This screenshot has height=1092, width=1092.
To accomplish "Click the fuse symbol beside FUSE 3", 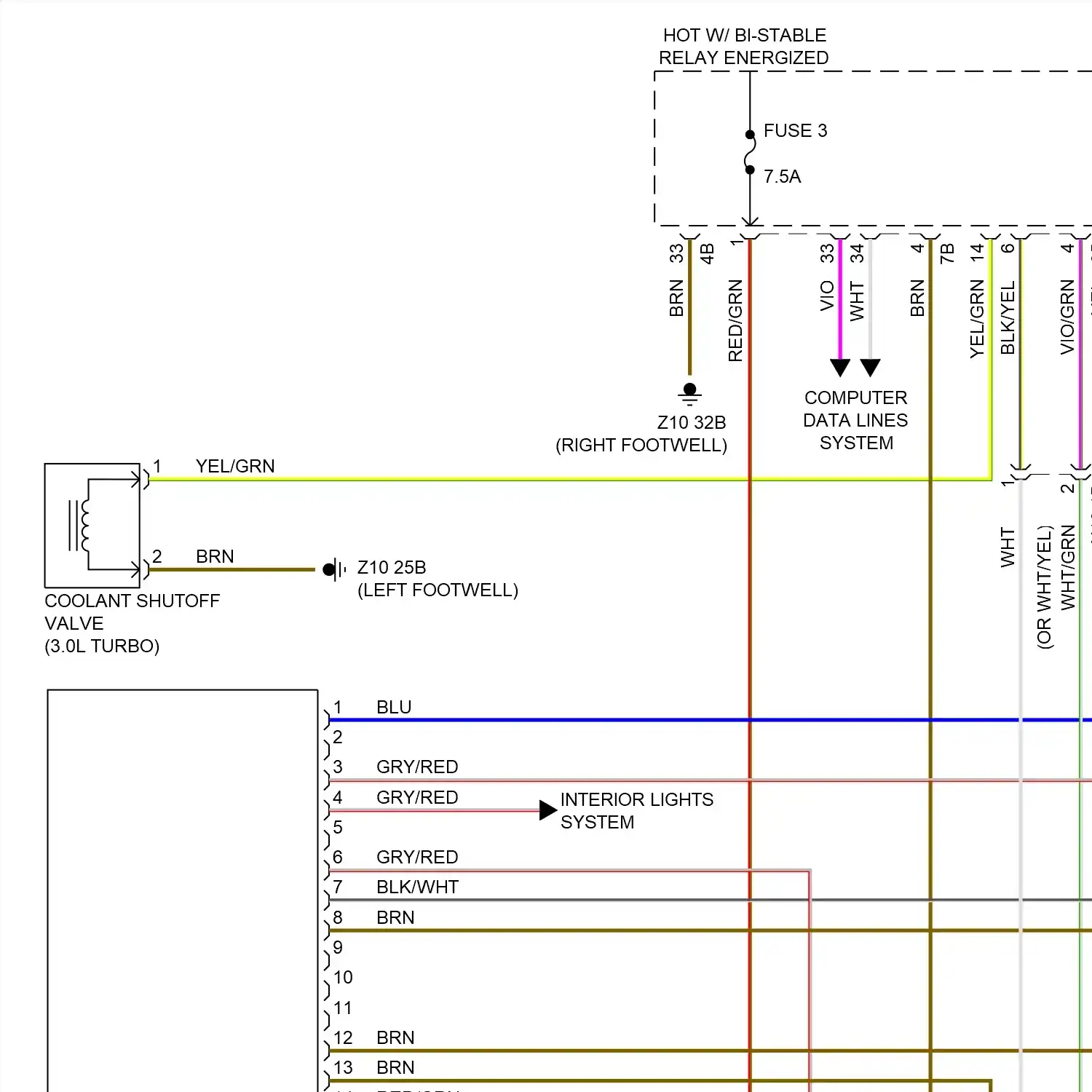I will [750, 152].
